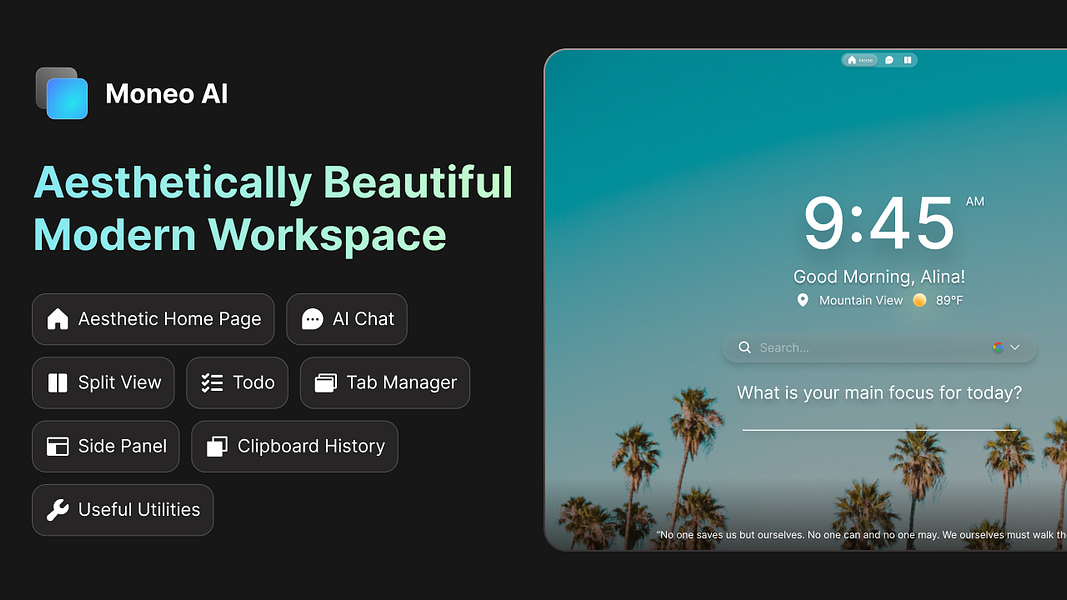
Task: Click the Useful Utilities wrench icon
Action: (x=58, y=510)
